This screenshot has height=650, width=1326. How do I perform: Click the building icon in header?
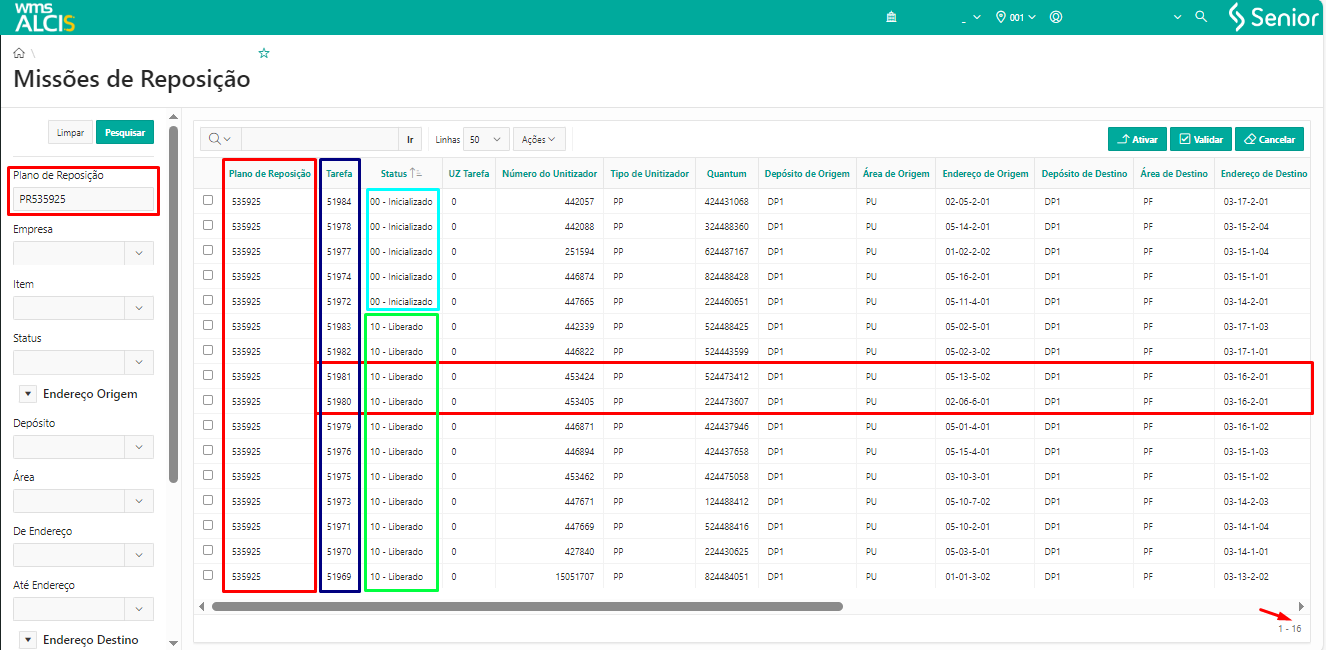tap(891, 18)
